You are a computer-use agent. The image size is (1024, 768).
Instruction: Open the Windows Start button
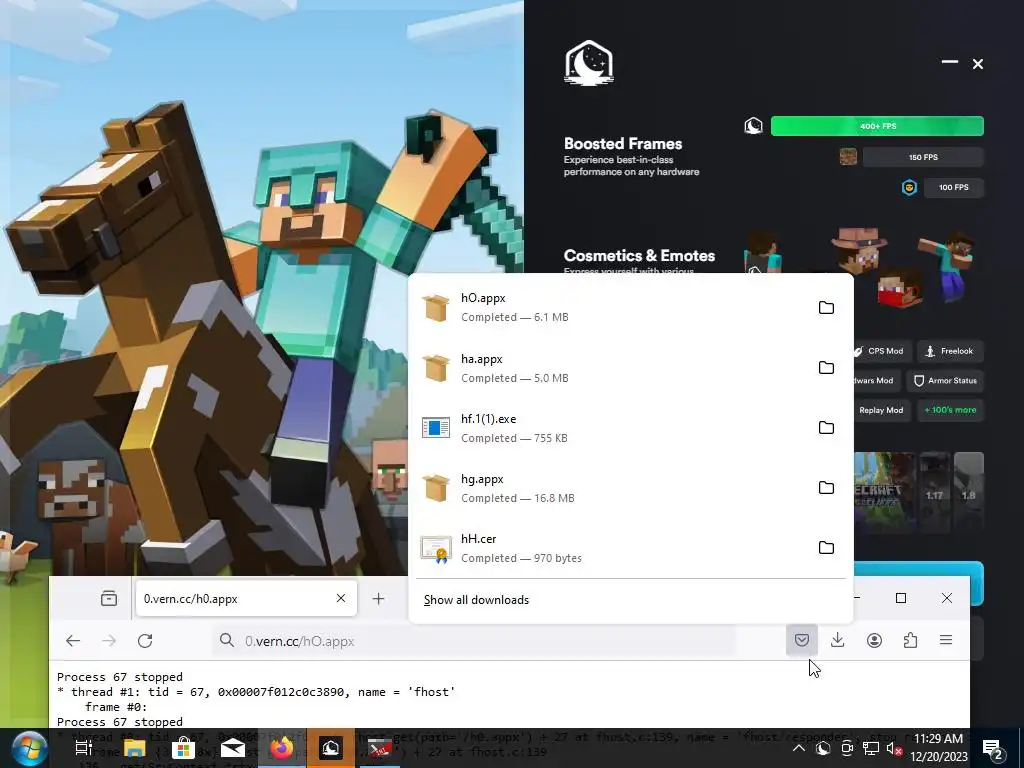(x=29, y=748)
